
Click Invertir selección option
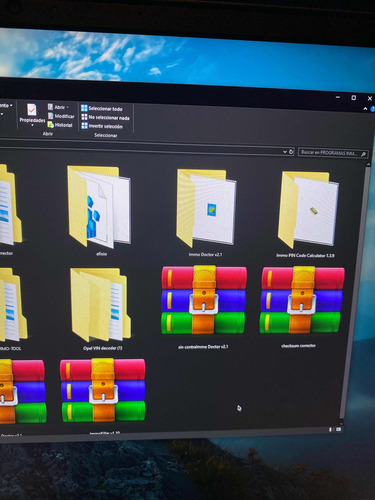[102, 126]
